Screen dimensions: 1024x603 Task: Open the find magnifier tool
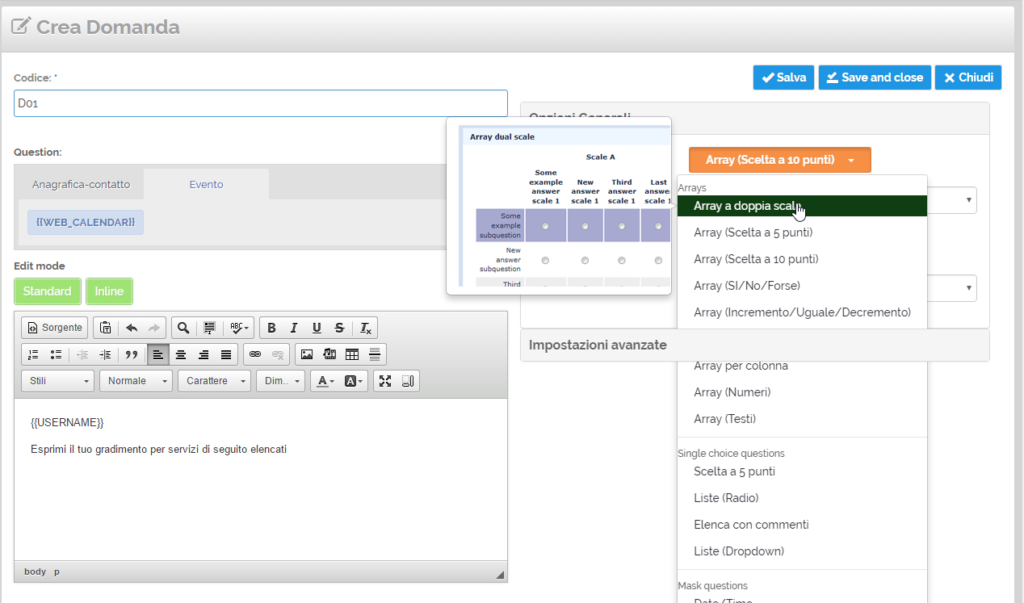pos(183,328)
